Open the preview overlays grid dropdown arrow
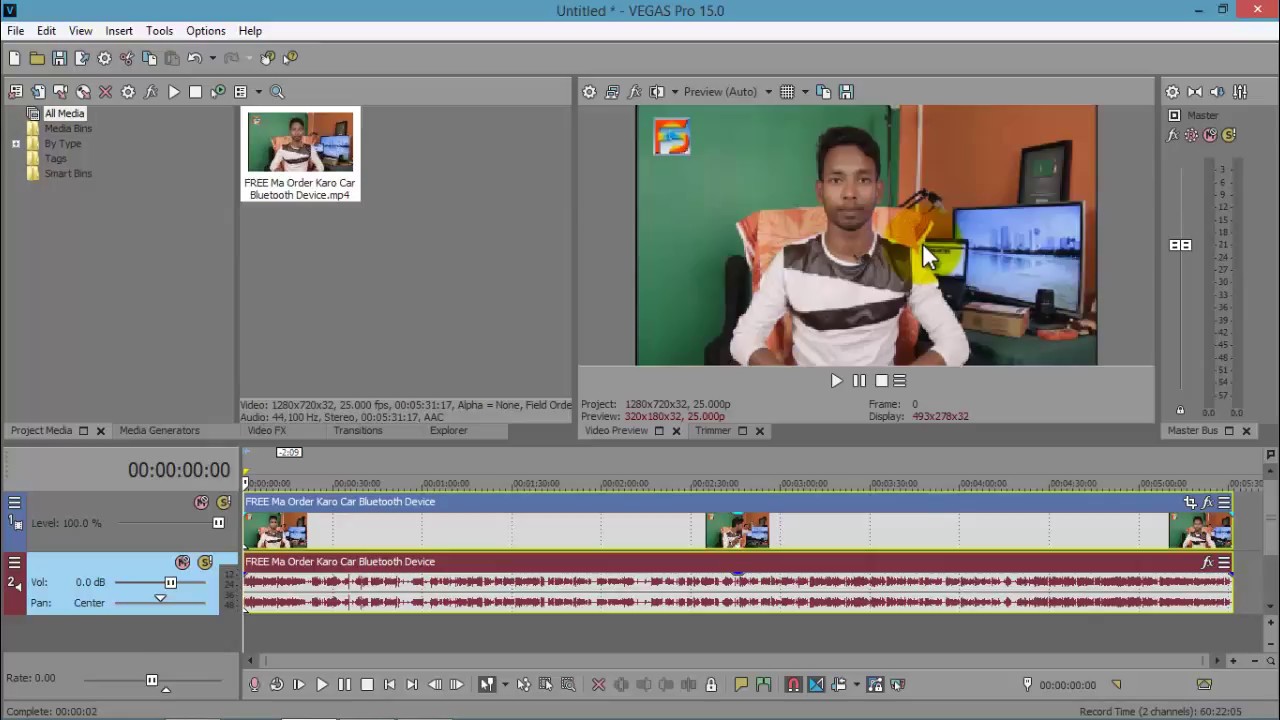Screen dimensions: 1280x720 tap(805, 92)
